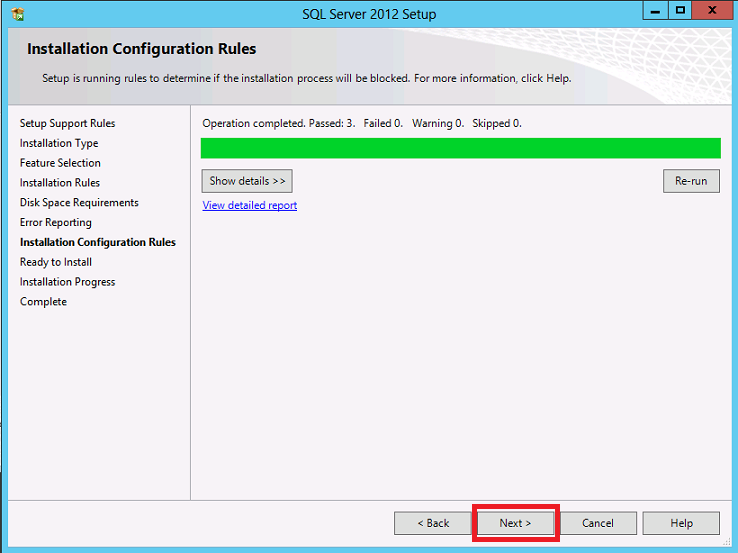The image size is (738, 553).
Task: Open Help for this setup page
Action: (x=681, y=523)
